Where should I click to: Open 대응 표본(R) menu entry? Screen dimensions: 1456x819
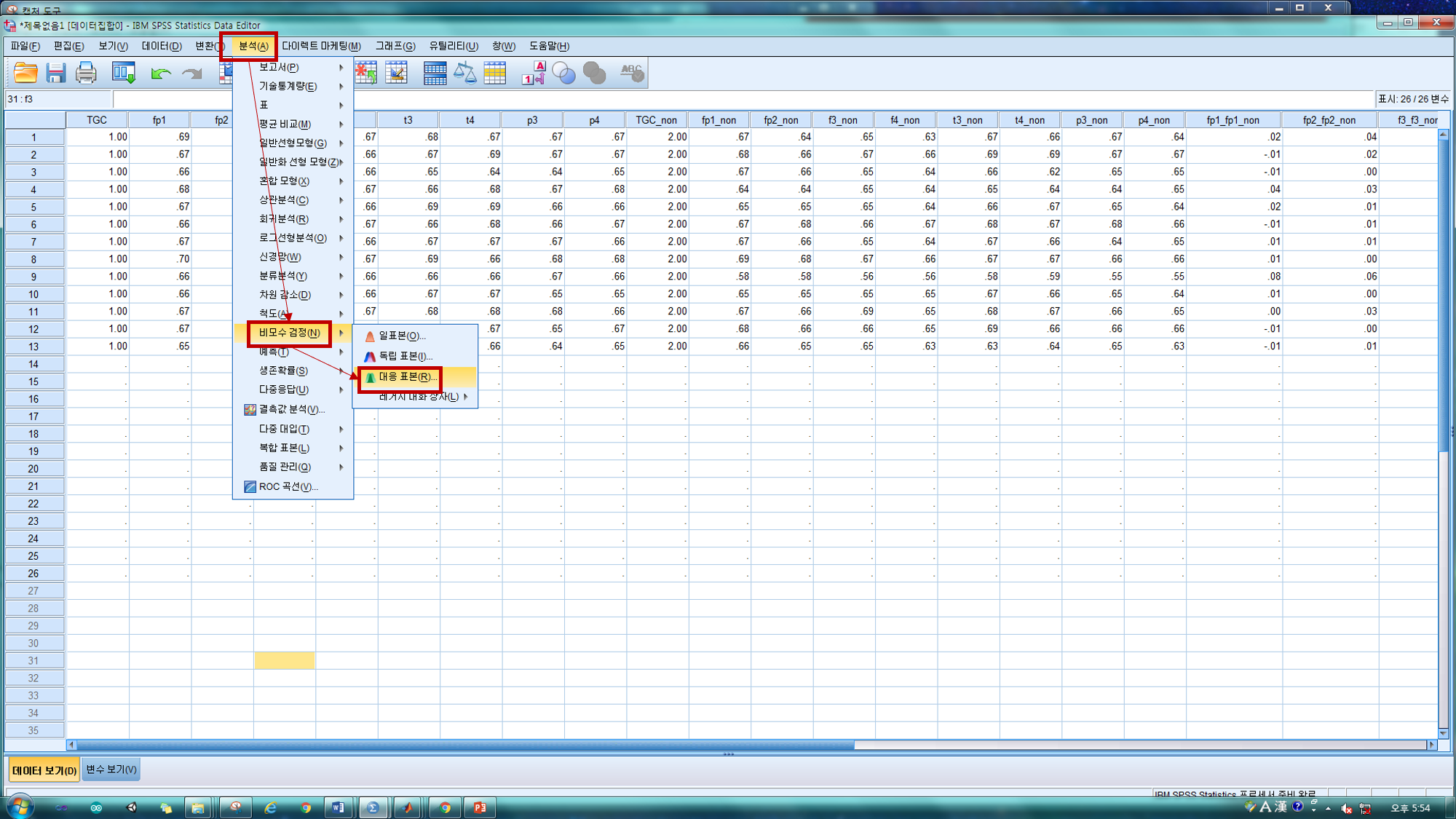coord(407,377)
